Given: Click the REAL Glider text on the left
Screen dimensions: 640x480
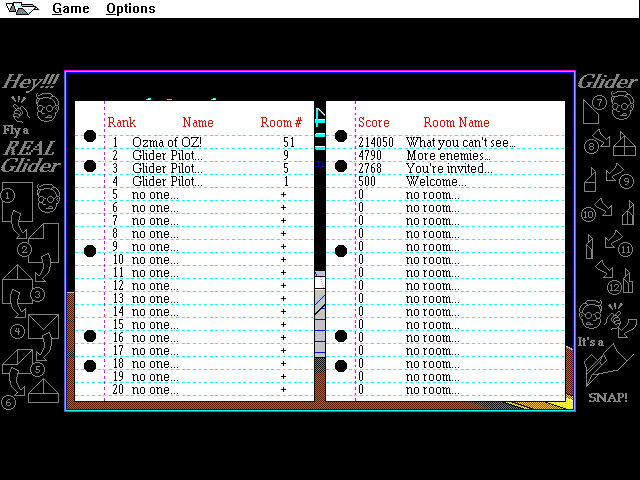Looking at the screenshot, I should click(x=31, y=157).
